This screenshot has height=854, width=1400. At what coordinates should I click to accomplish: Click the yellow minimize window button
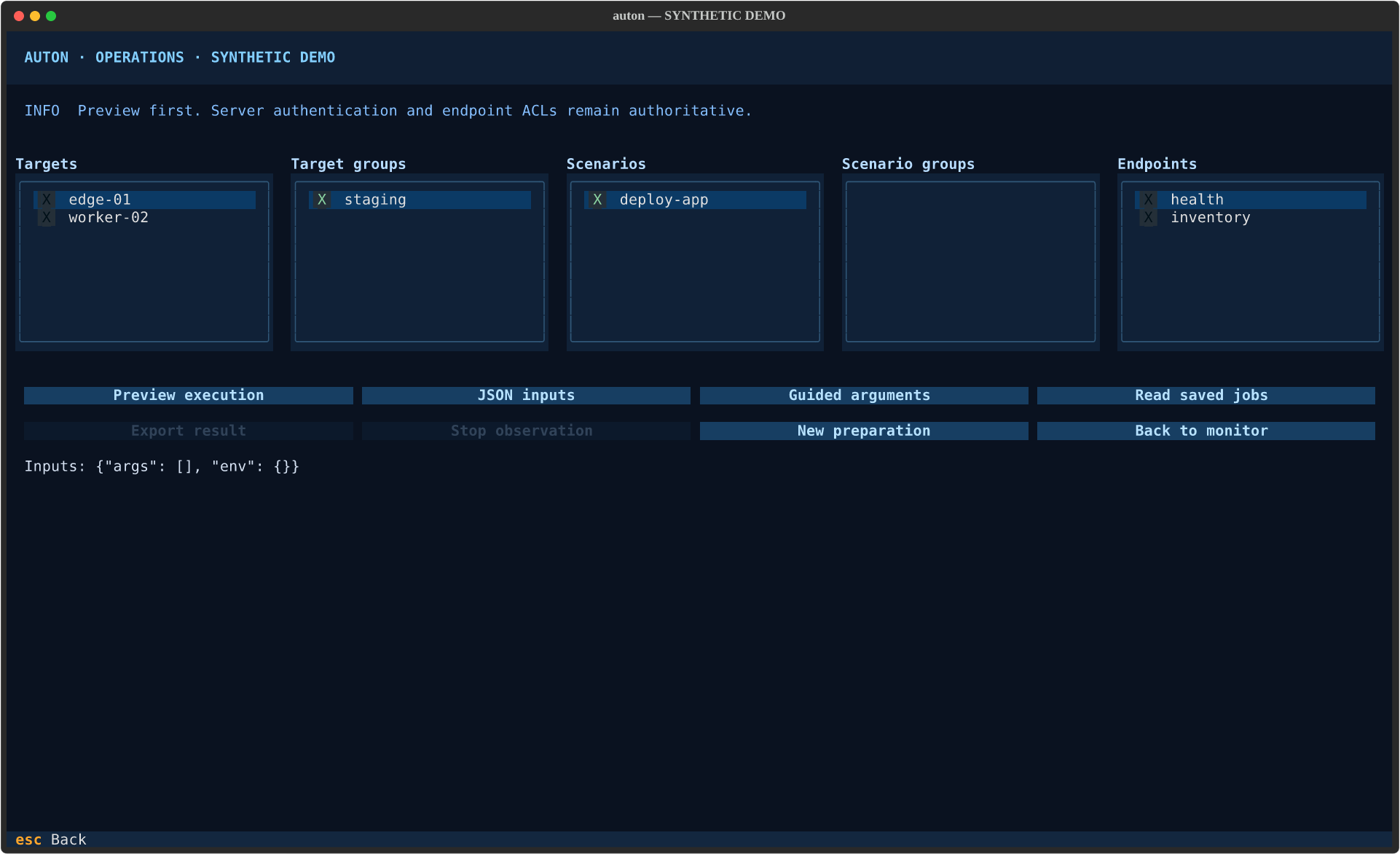[35, 16]
